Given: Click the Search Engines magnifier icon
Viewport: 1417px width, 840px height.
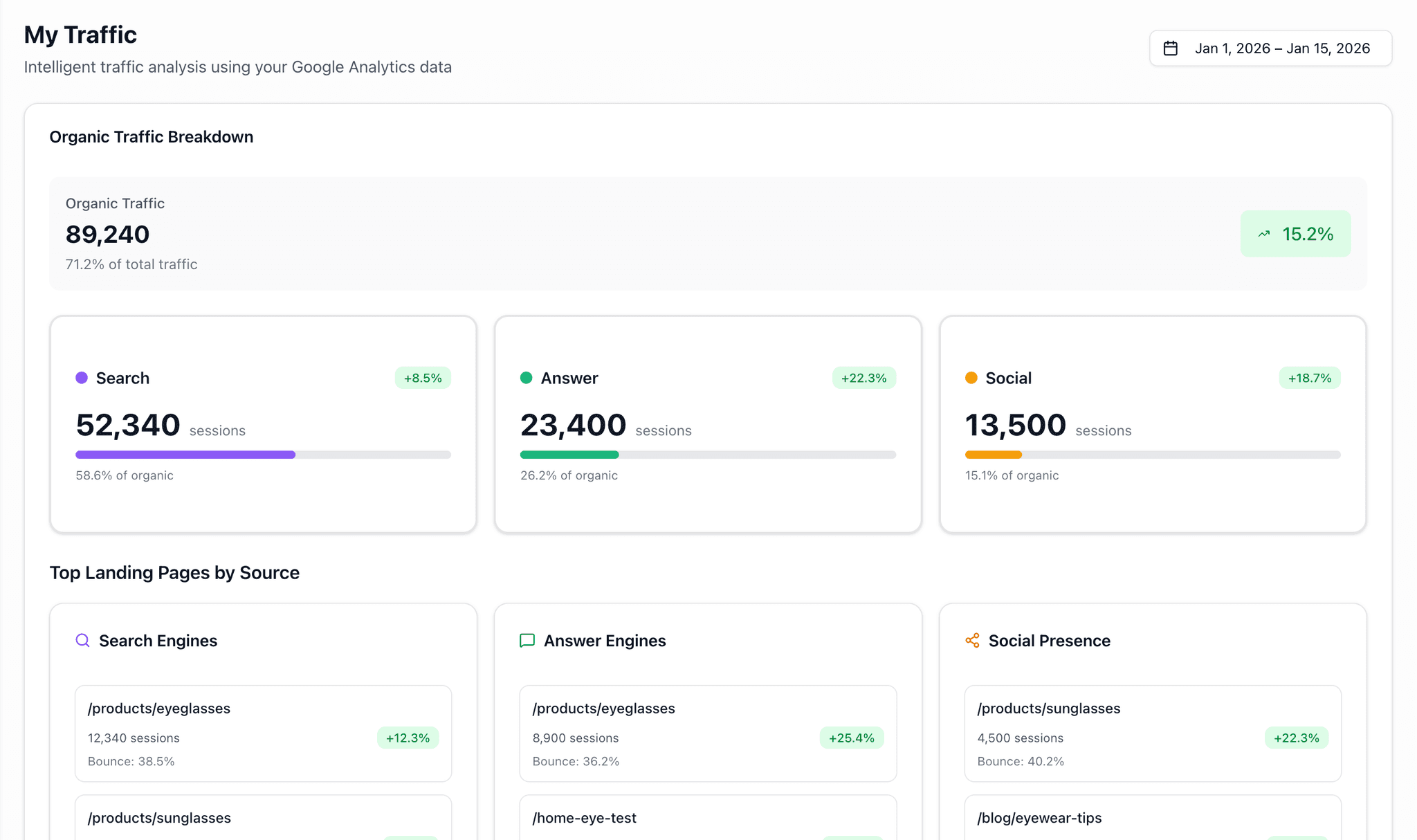Looking at the screenshot, I should click(82, 641).
